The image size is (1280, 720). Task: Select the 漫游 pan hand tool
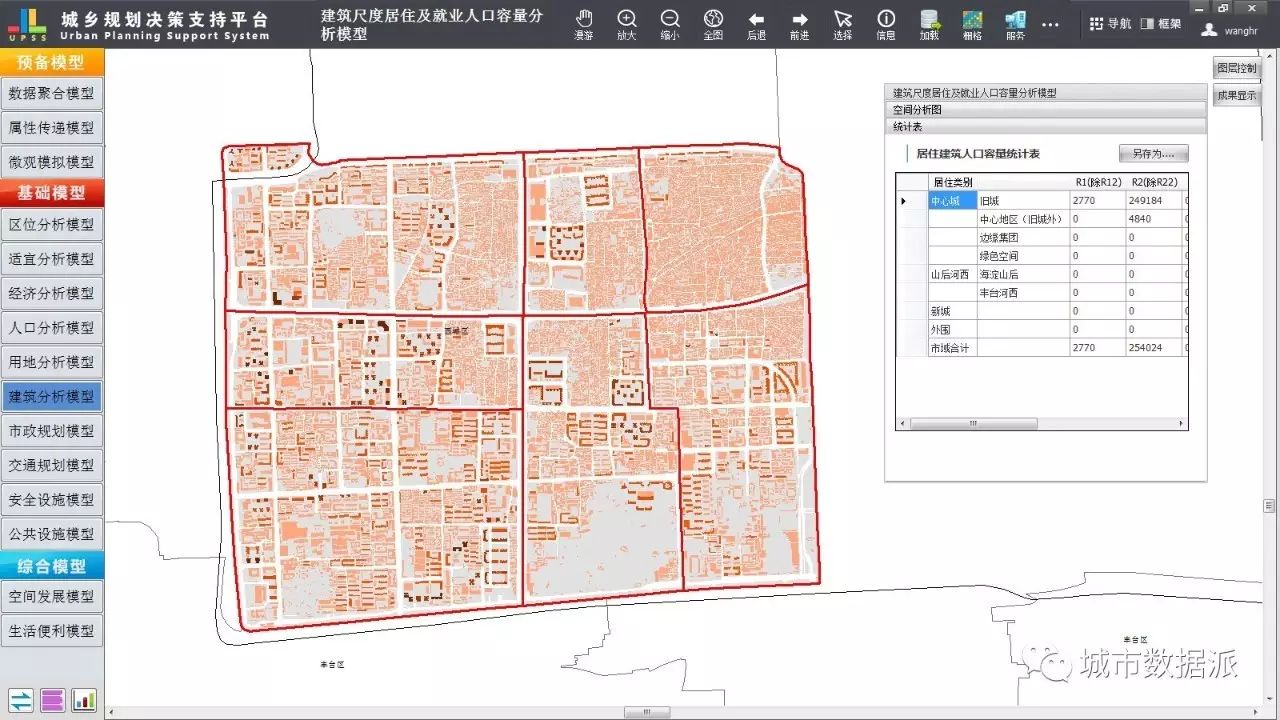pos(583,24)
